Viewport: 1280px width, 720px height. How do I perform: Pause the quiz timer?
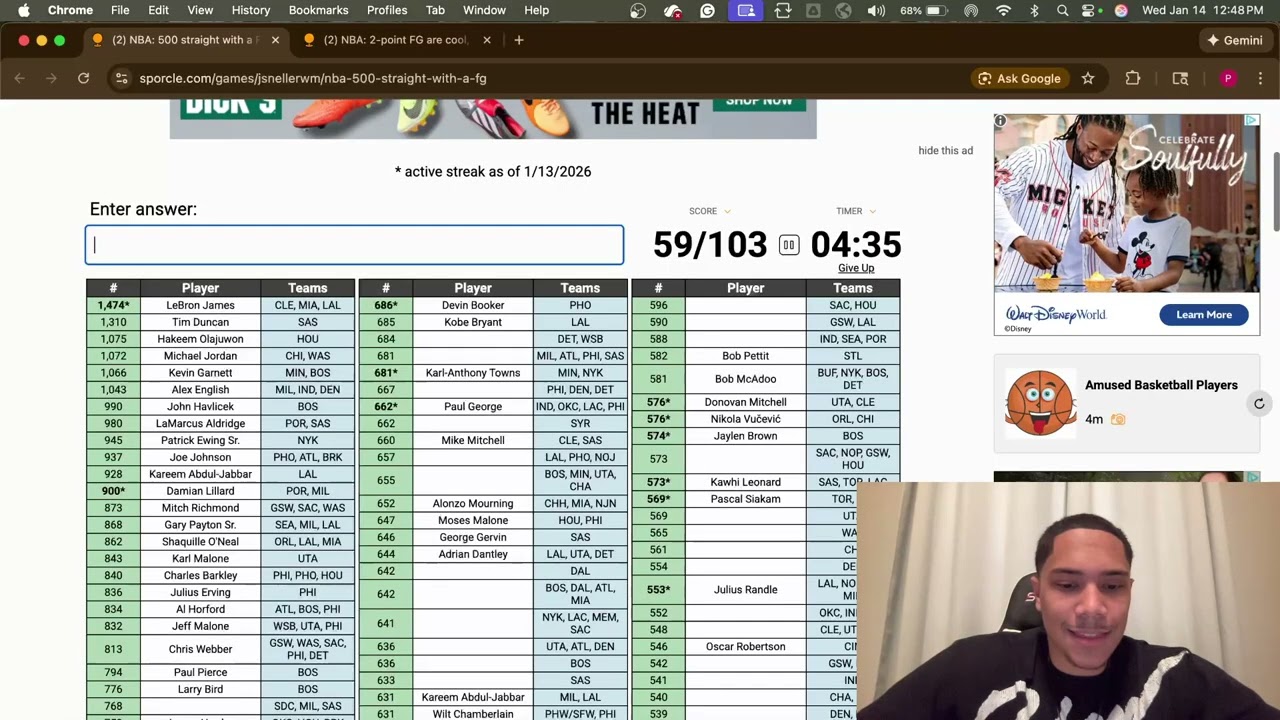pos(789,245)
